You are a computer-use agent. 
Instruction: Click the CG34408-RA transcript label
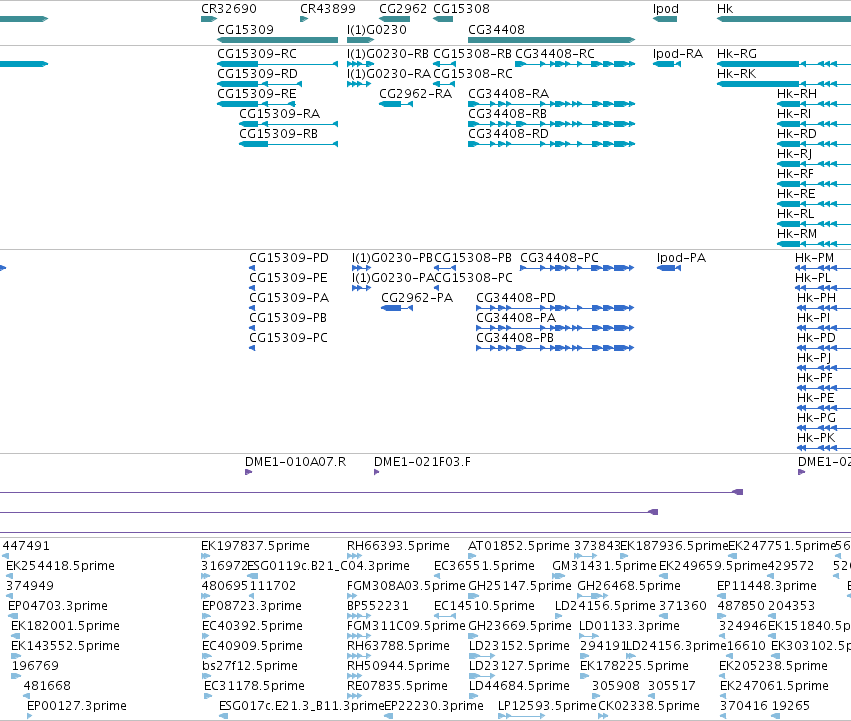click(509, 94)
